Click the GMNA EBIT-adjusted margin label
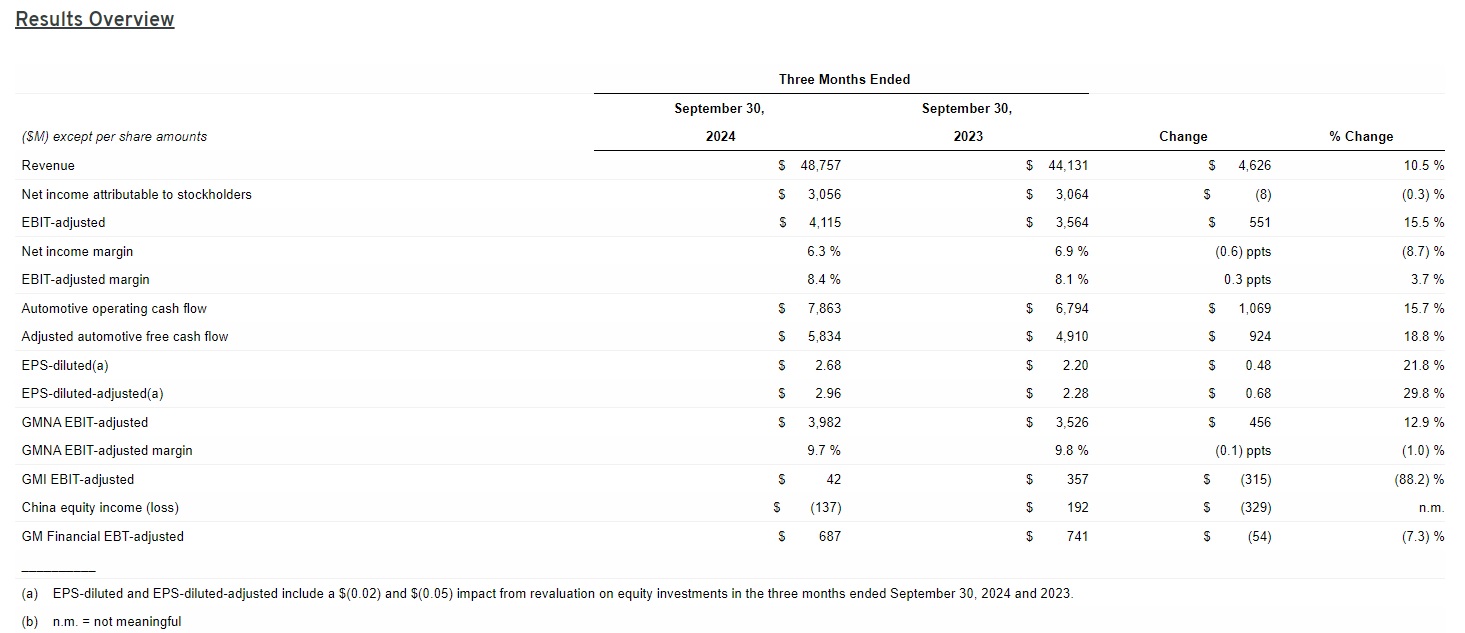The image size is (1465, 633). pos(107,451)
